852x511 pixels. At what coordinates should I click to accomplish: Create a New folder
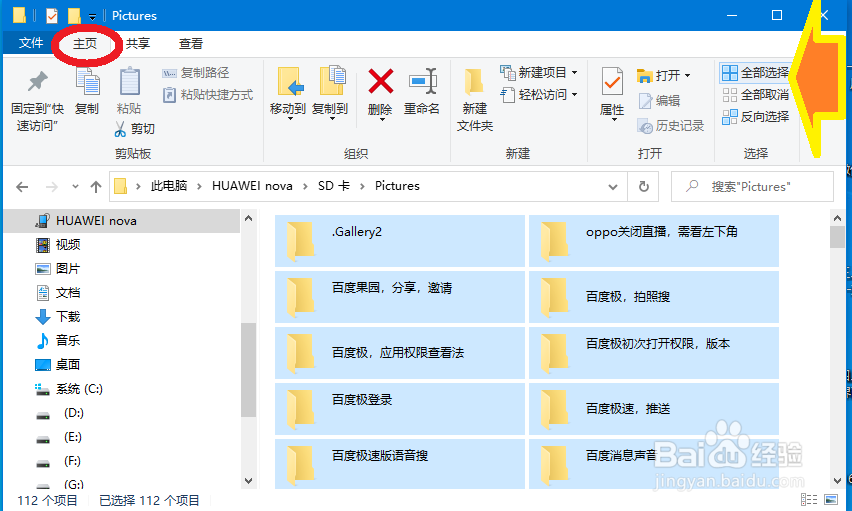point(475,101)
